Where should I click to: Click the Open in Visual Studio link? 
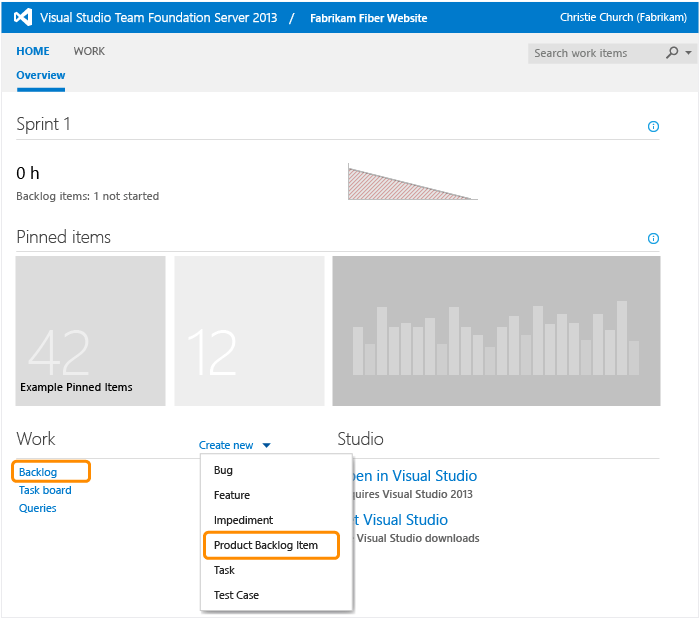415,476
